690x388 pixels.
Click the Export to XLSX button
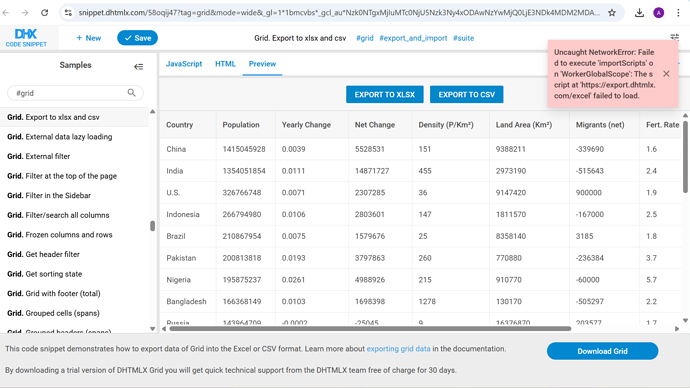(385, 95)
